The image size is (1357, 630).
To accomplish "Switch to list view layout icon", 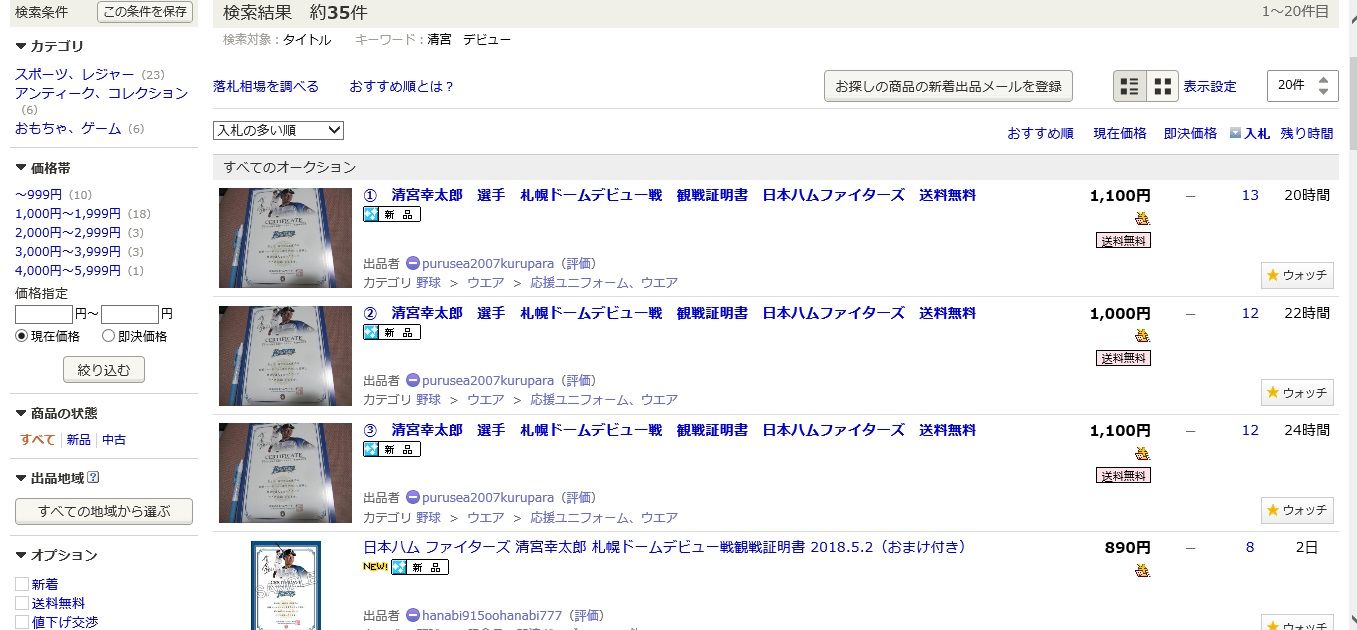I will (1130, 86).
